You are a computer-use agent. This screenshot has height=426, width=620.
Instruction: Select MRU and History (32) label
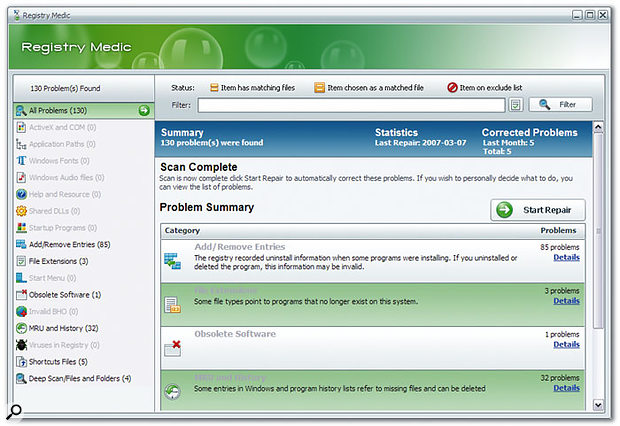(x=64, y=328)
